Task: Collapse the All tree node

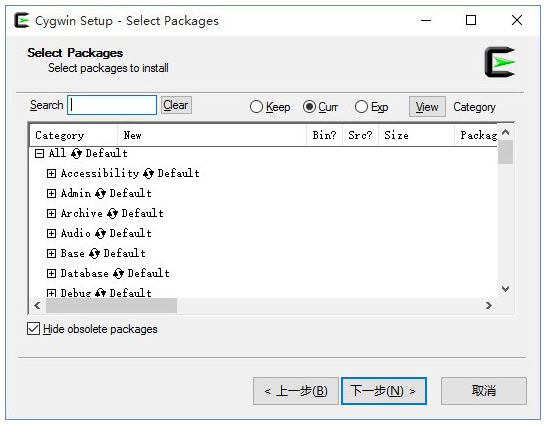Action: pos(39,153)
